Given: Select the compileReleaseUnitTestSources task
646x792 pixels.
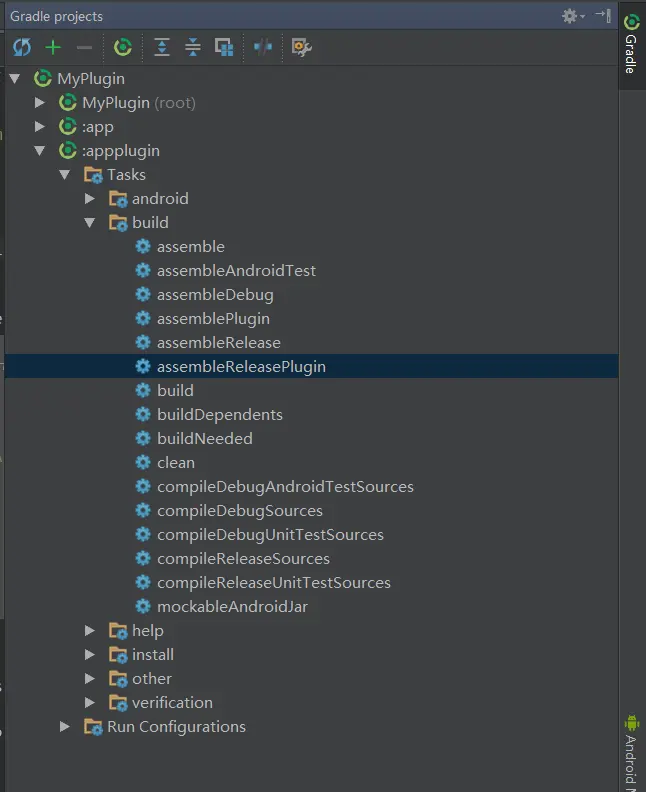Looking at the screenshot, I should 273,582.
